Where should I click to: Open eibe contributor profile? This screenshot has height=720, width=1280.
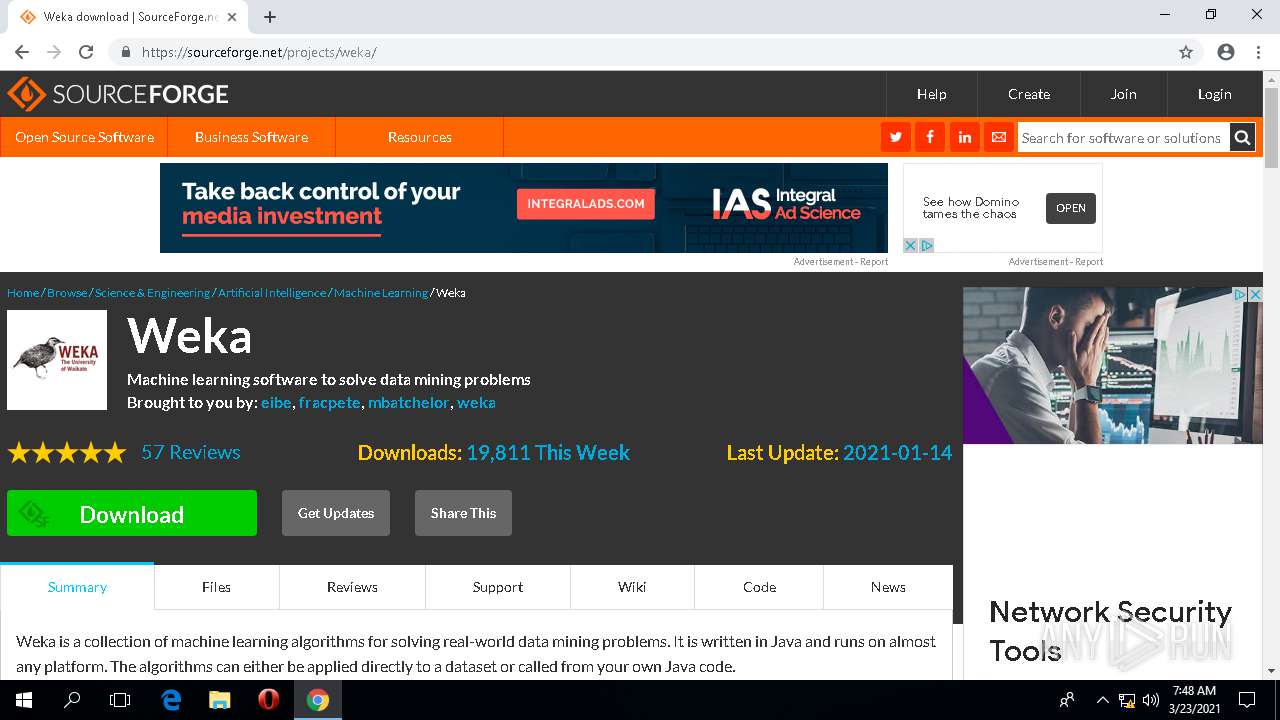click(x=277, y=403)
